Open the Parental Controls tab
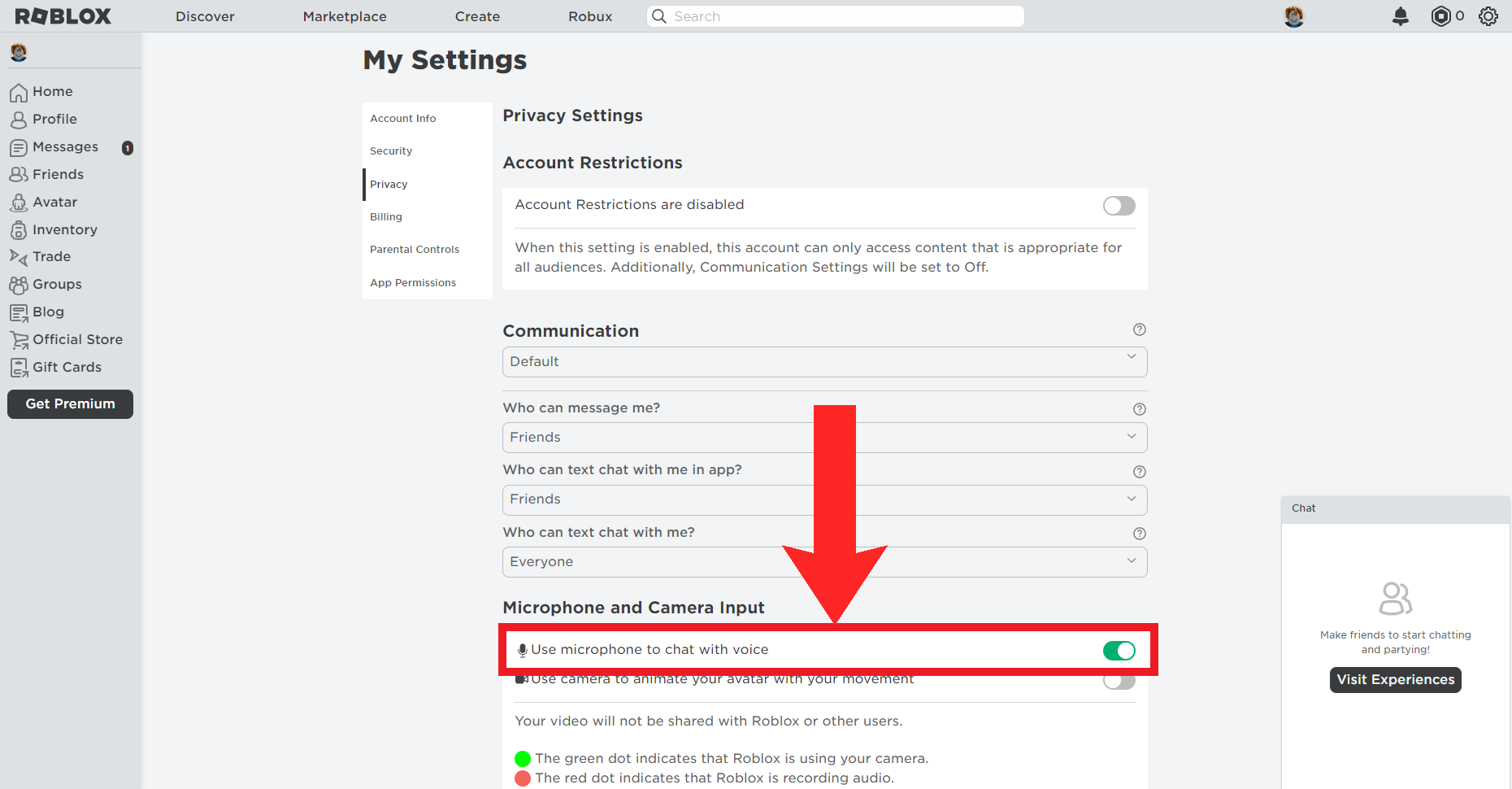The width and height of the screenshot is (1512, 789). tap(415, 250)
